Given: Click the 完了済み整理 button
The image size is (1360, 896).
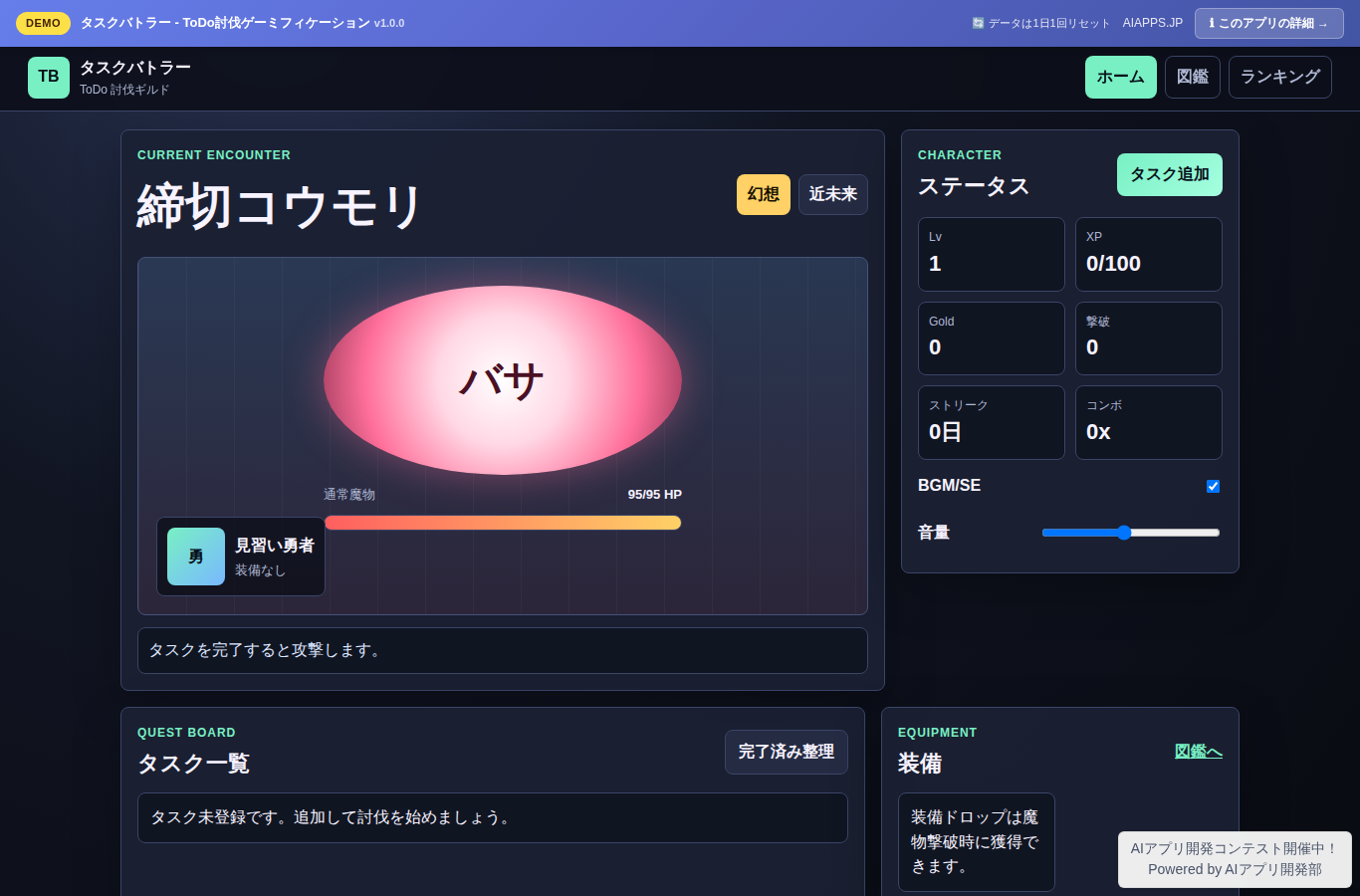Looking at the screenshot, I should (787, 753).
